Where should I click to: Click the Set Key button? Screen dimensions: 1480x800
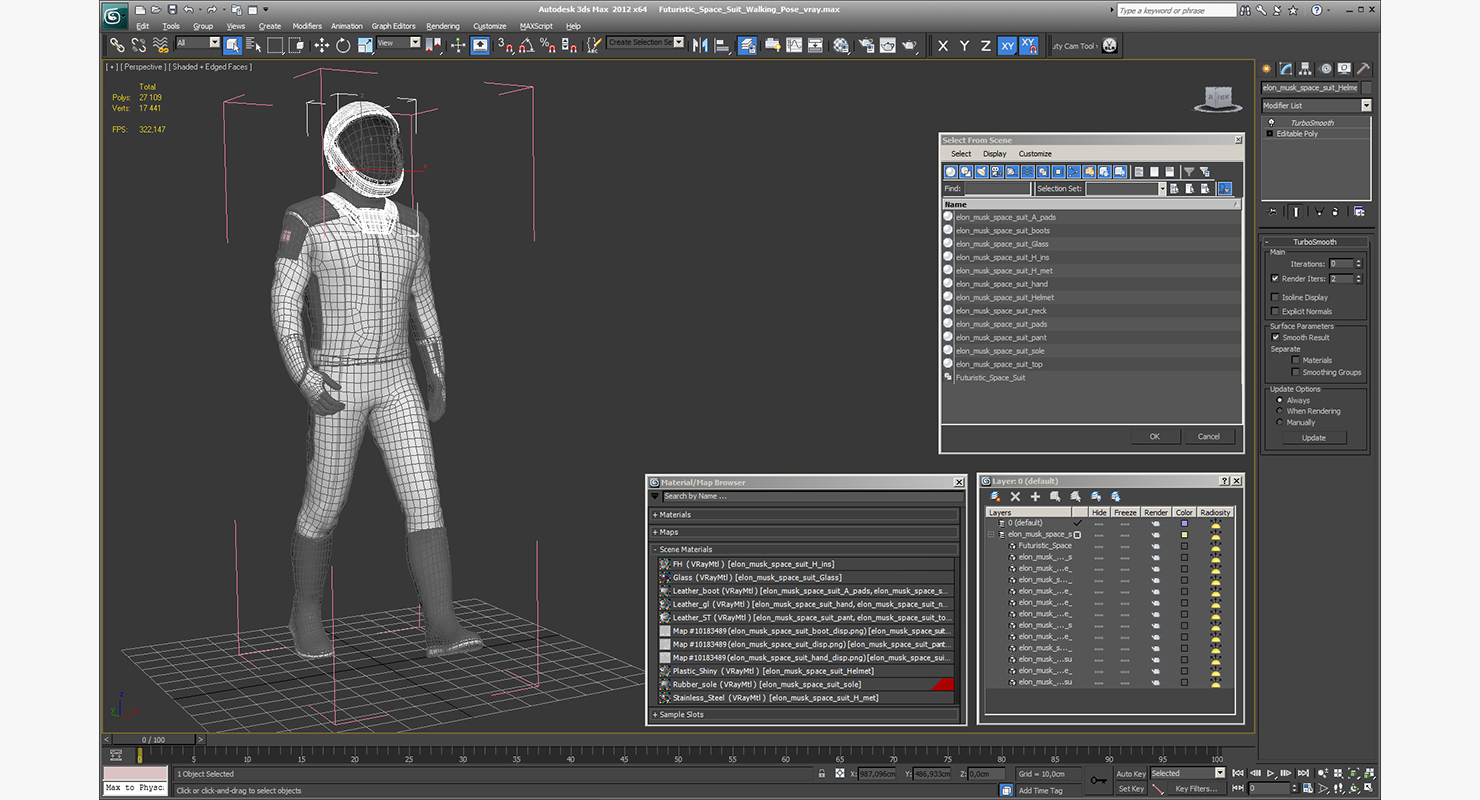tap(1130, 788)
